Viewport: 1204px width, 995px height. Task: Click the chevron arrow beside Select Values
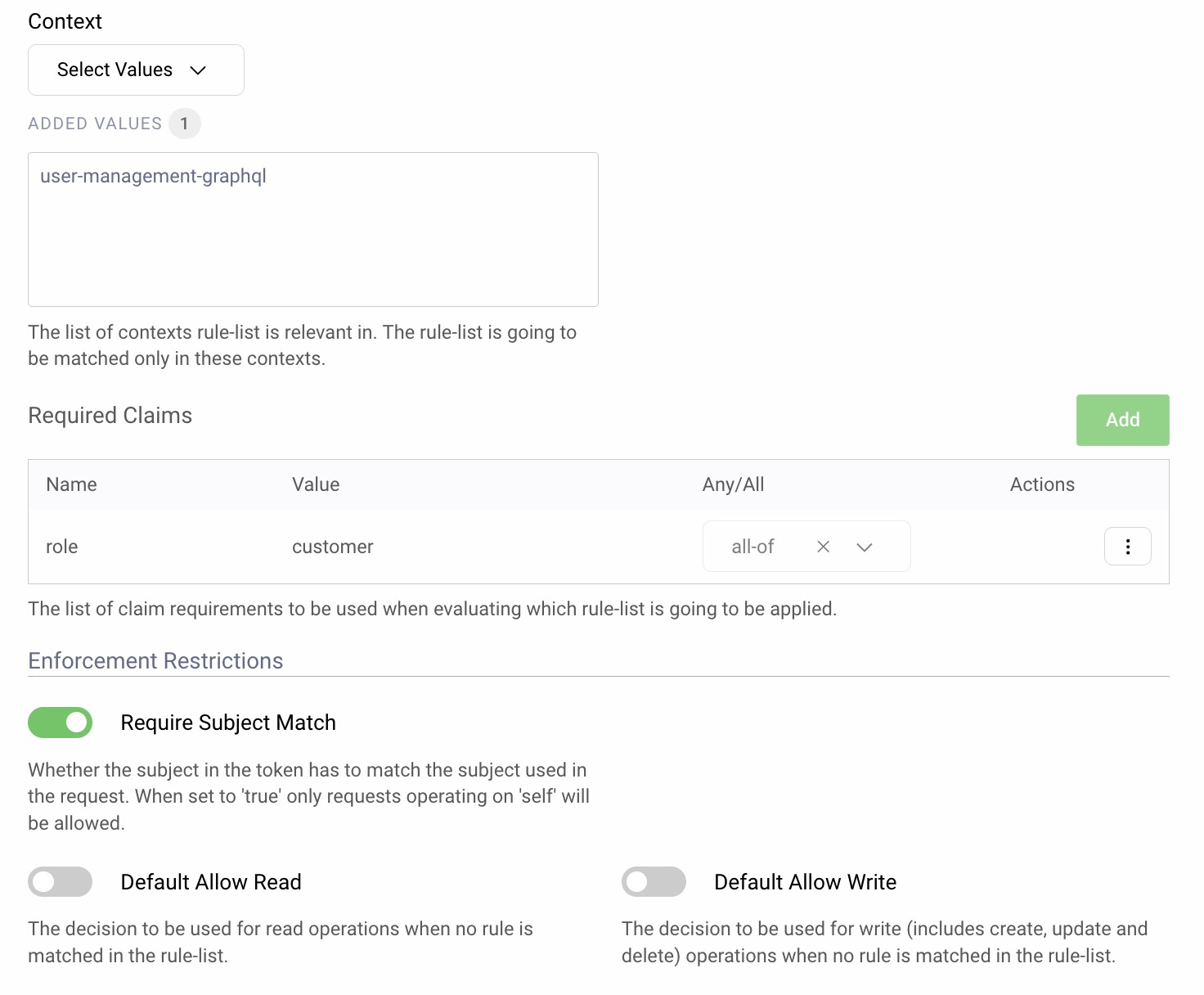coord(198,70)
